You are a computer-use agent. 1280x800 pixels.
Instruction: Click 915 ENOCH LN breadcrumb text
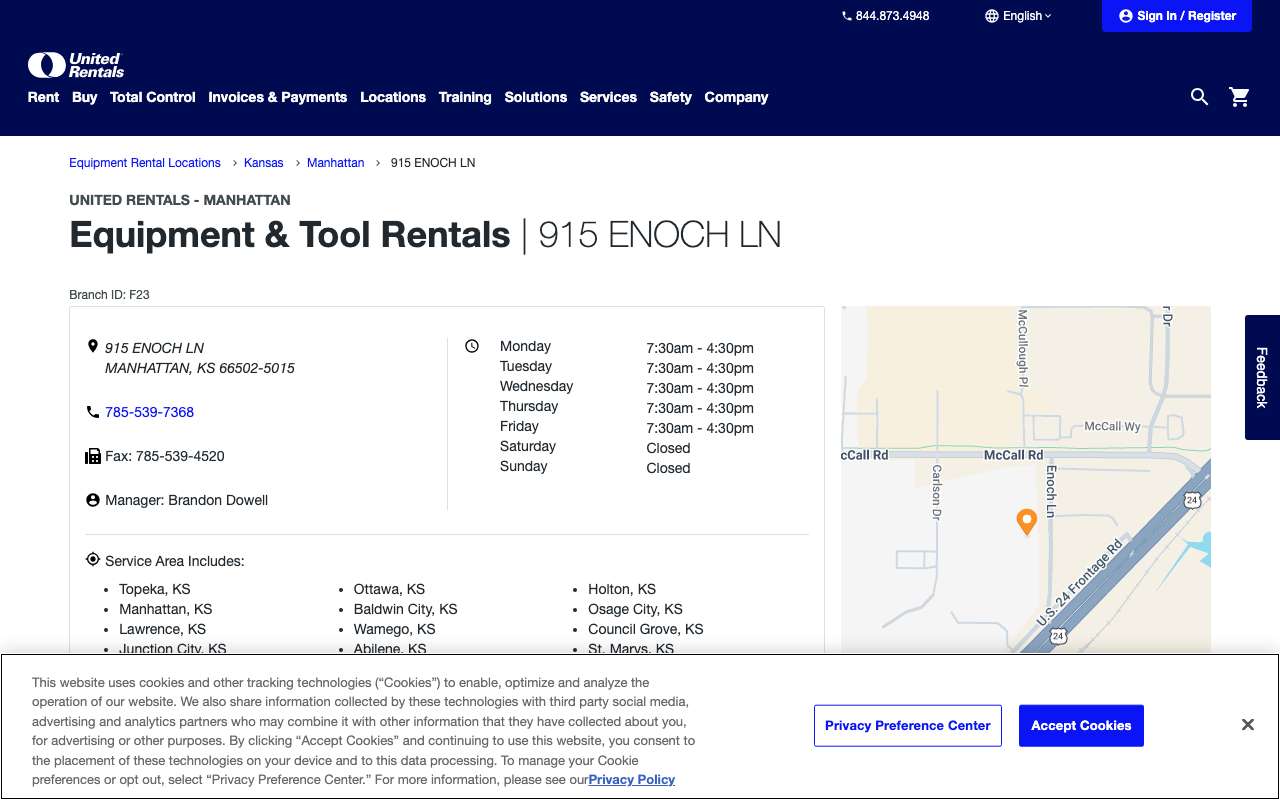click(433, 162)
